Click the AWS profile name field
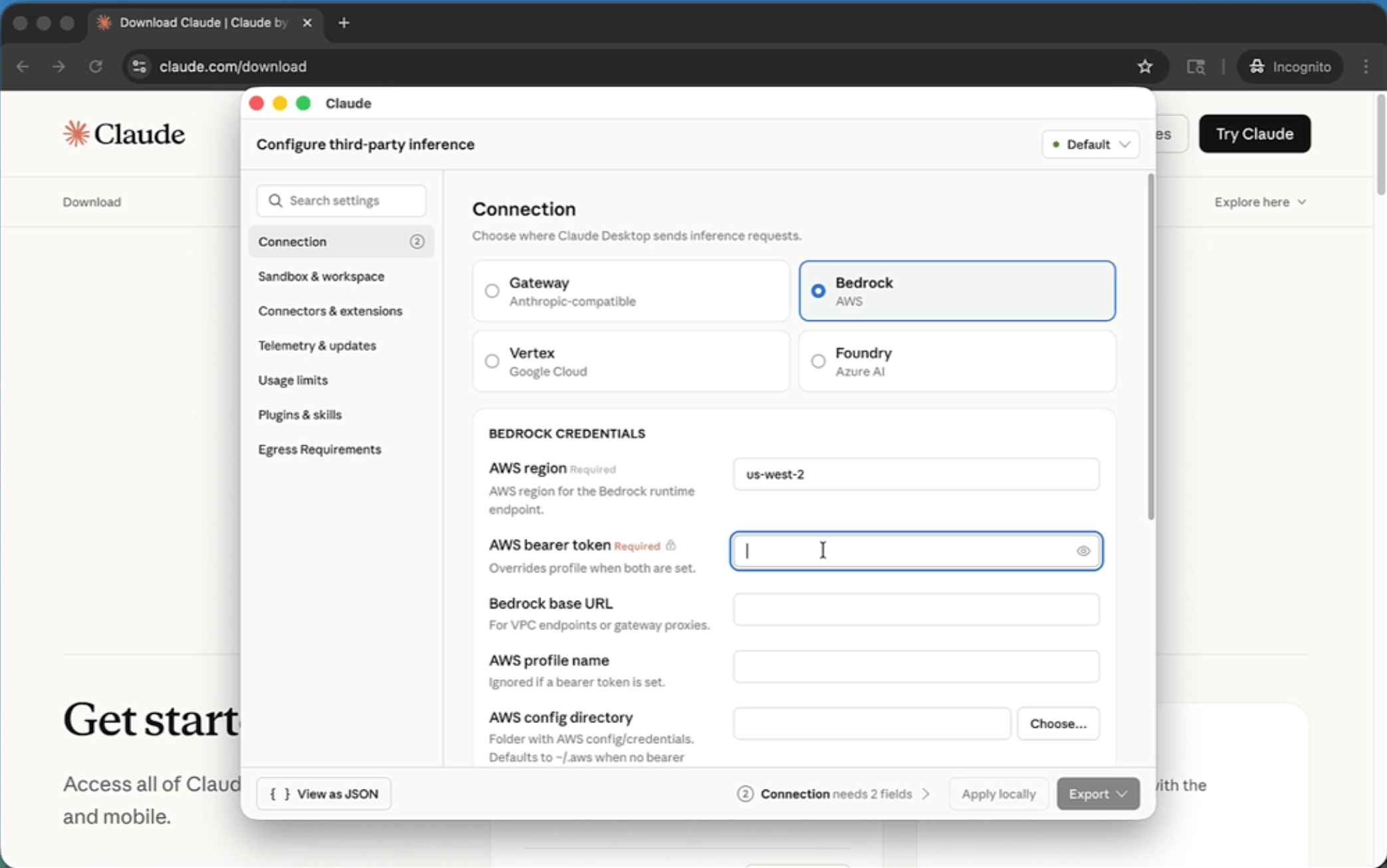The height and width of the screenshot is (868, 1387). click(x=916, y=667)
